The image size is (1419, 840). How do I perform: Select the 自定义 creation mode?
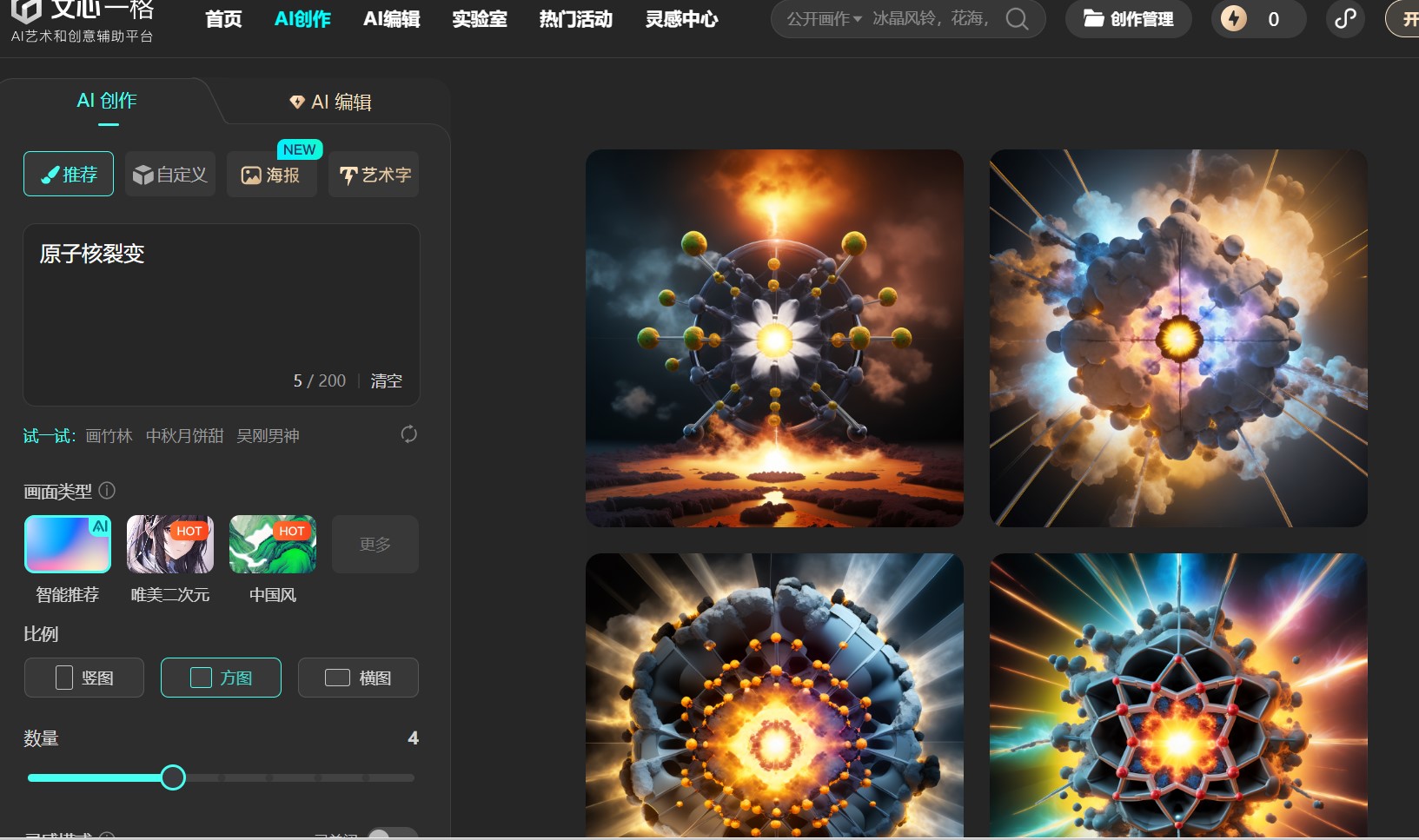click(x=170, y=174)
